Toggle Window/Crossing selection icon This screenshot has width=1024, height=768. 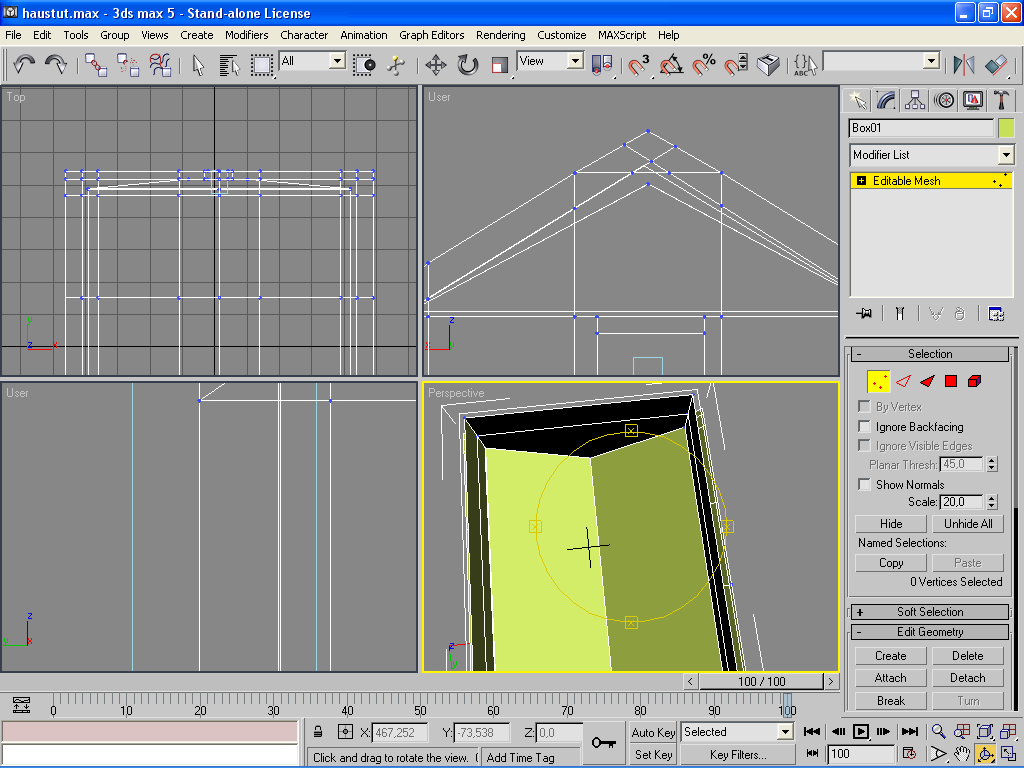pos(364,65)
